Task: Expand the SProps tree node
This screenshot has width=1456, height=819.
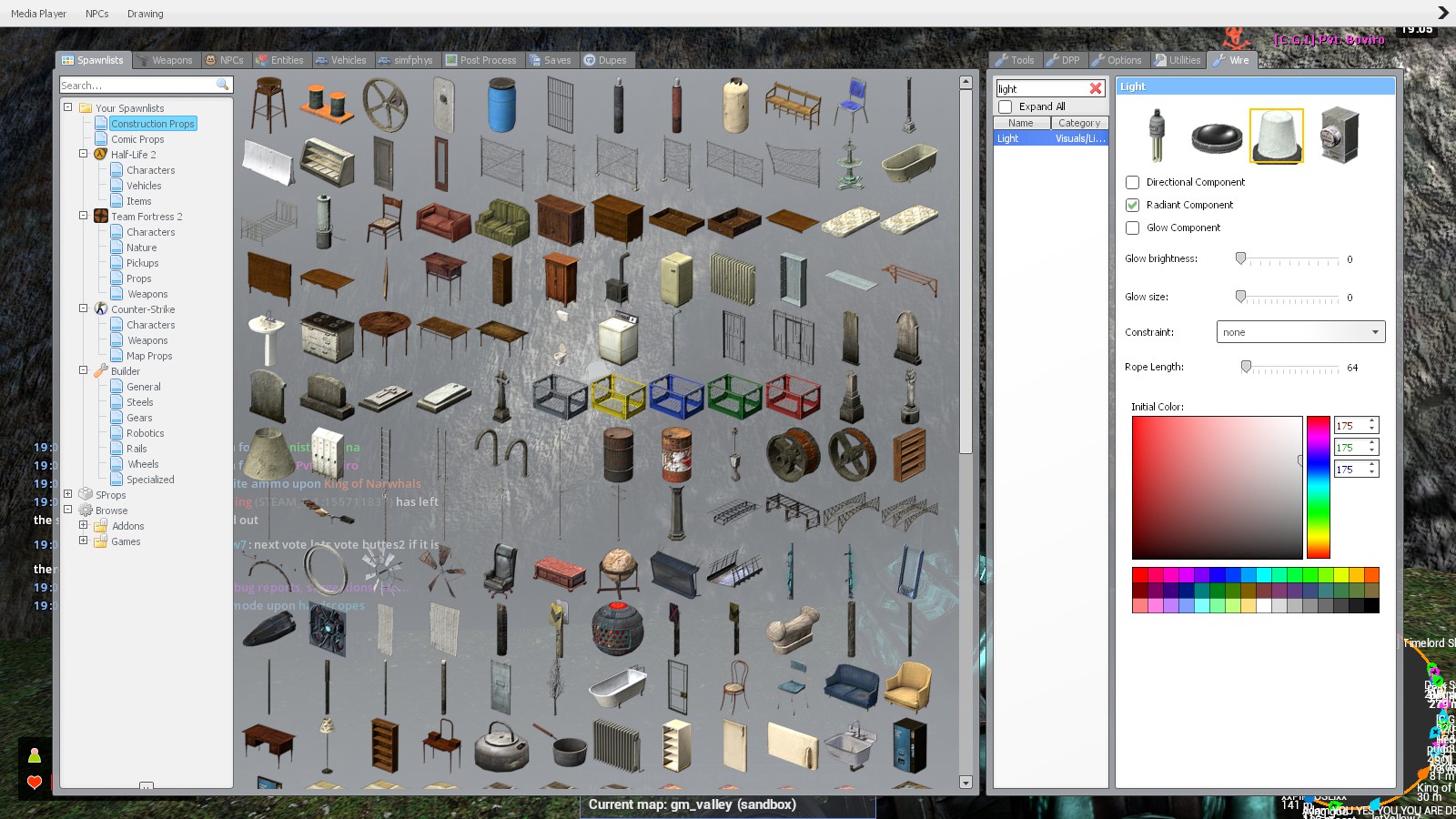Action: tap(68, 494)
